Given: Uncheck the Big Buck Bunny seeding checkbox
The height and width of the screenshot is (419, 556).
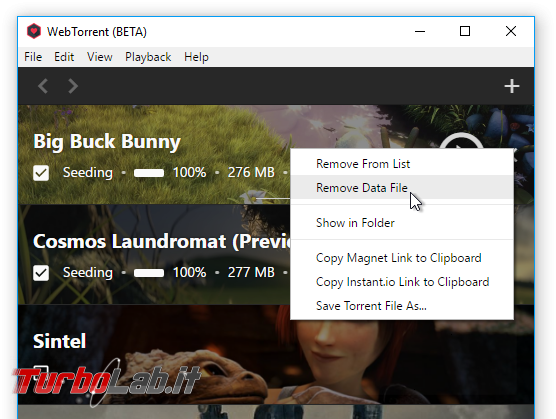Looking at the screenshot, I should coord(41,173).
